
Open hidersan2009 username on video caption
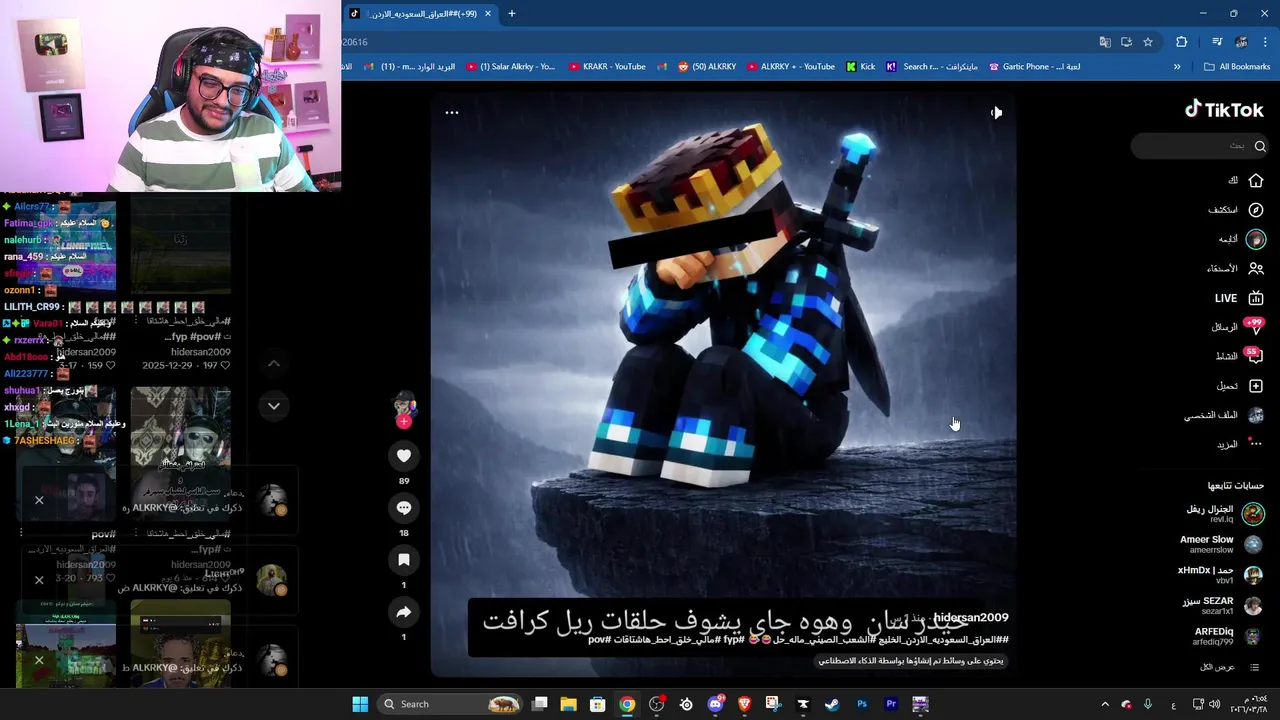click(x=971, y=618)
